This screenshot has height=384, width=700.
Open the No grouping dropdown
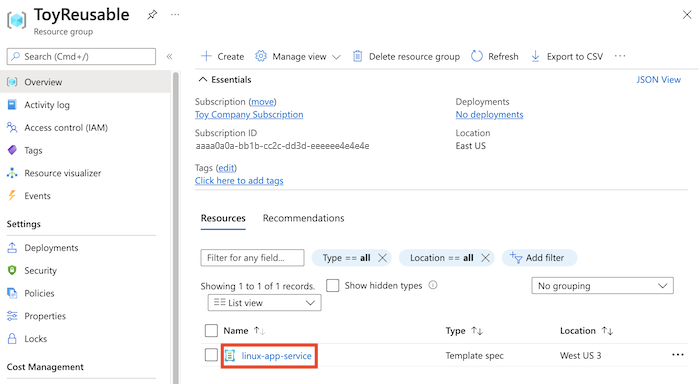click(602, 286)
